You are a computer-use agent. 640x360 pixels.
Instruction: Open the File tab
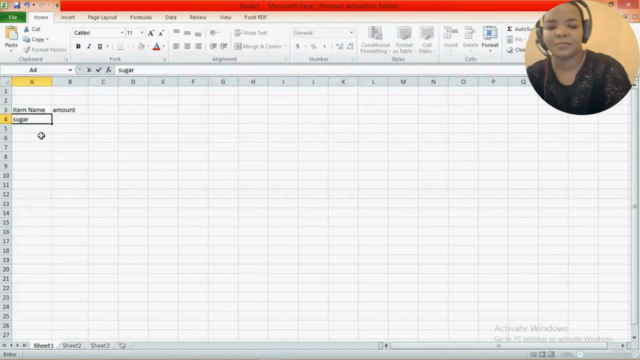[x=13, y=17]
